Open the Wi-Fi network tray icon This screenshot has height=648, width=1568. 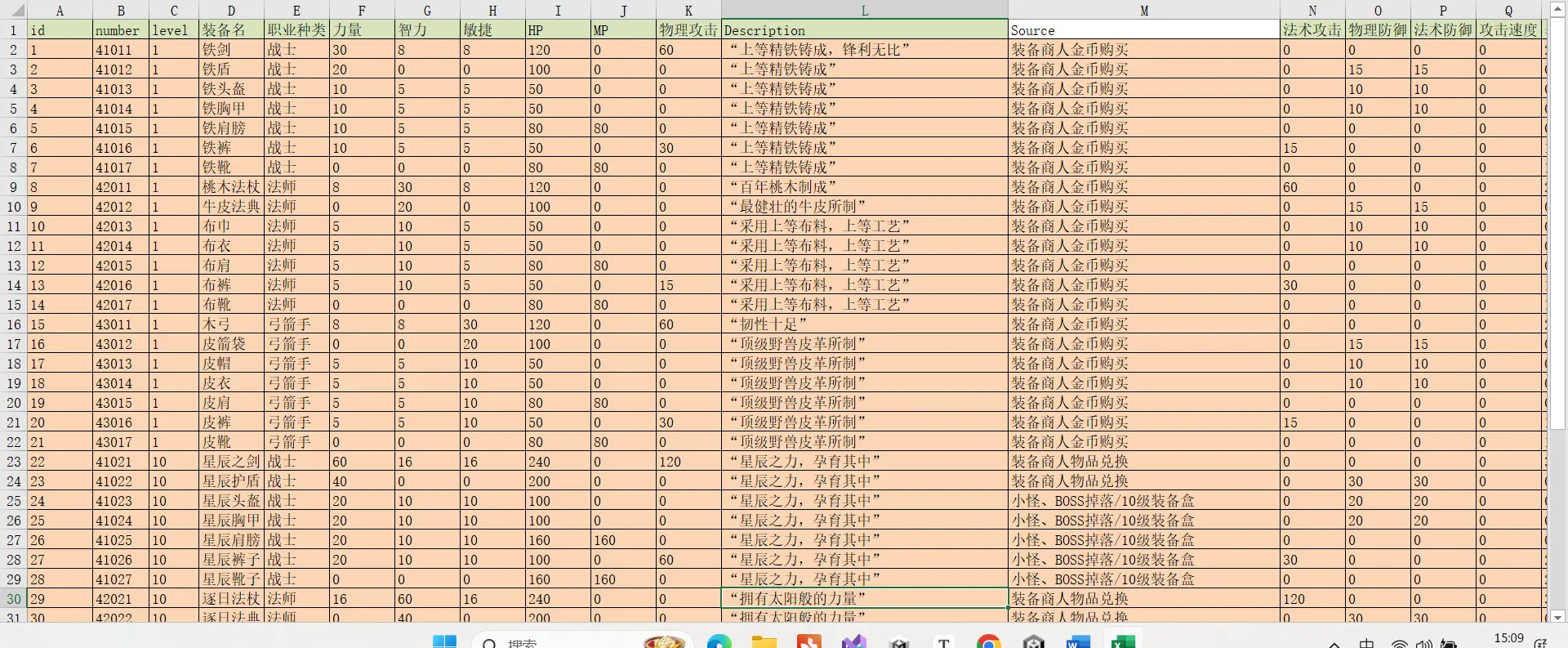point(1400,644)
